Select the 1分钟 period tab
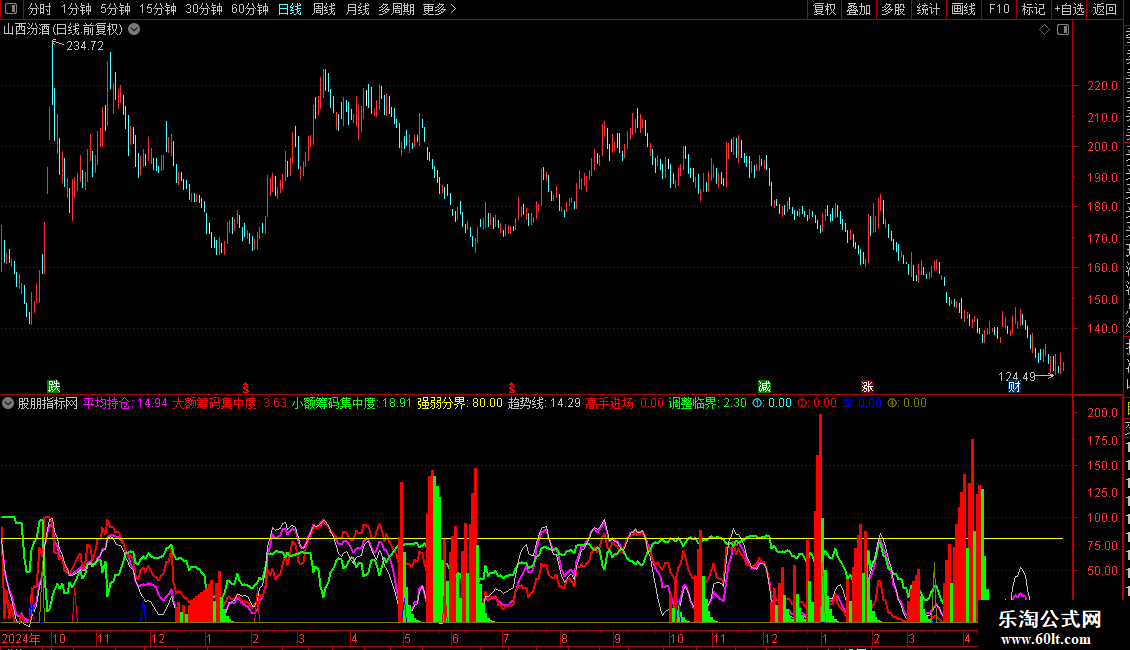The width and height of the screenshot is (1130, 650). coord(76,9)
